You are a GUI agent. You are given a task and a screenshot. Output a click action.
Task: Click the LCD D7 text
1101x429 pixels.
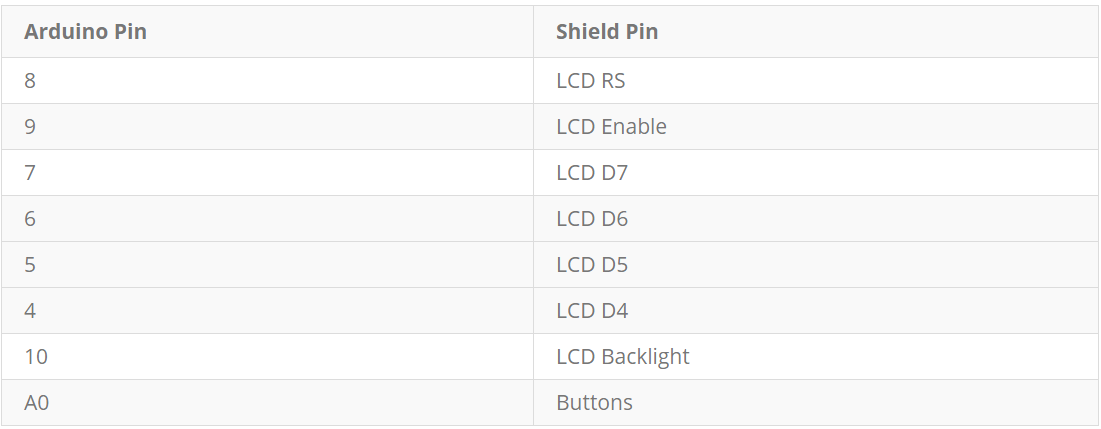point(592,173)
